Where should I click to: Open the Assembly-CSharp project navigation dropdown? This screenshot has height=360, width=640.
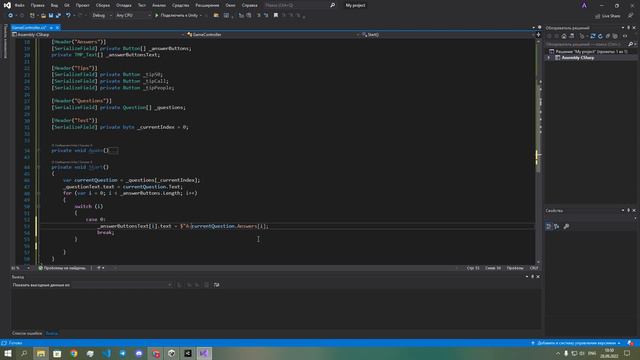98,35
